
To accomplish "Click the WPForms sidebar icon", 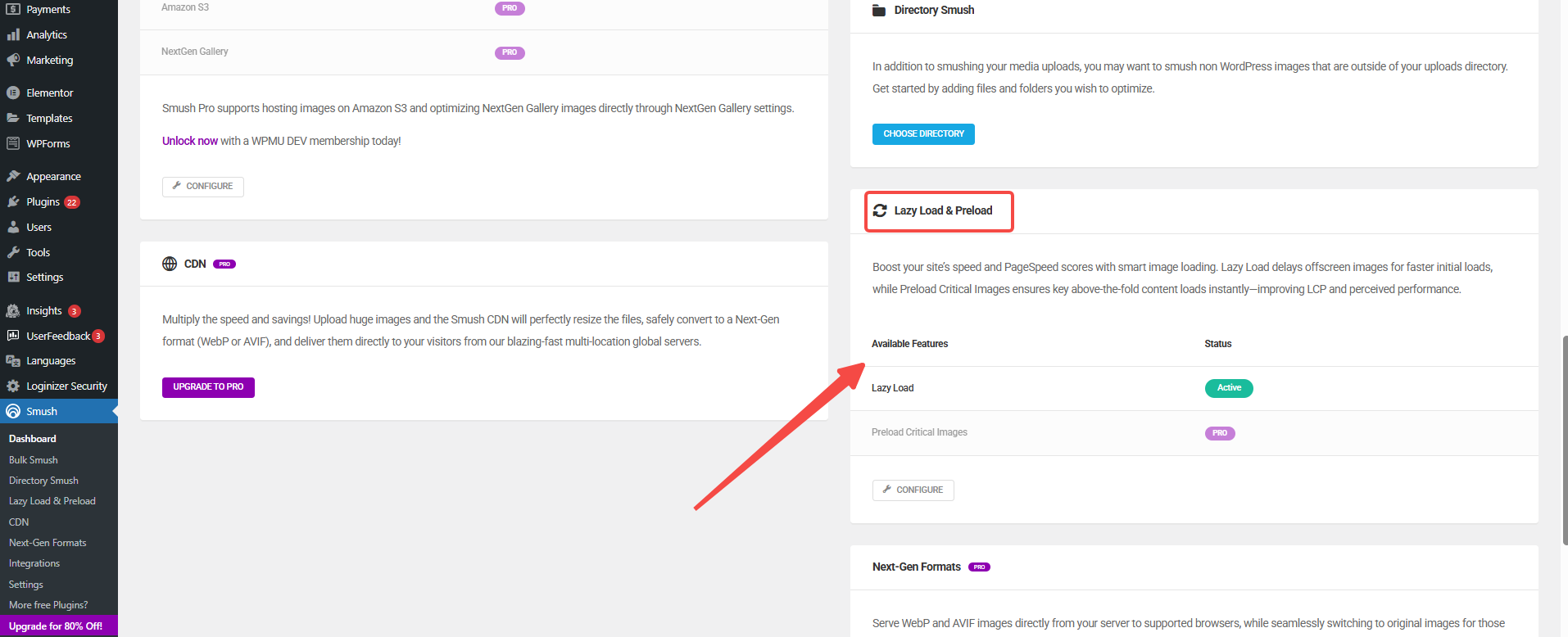I will coord(13,143).
